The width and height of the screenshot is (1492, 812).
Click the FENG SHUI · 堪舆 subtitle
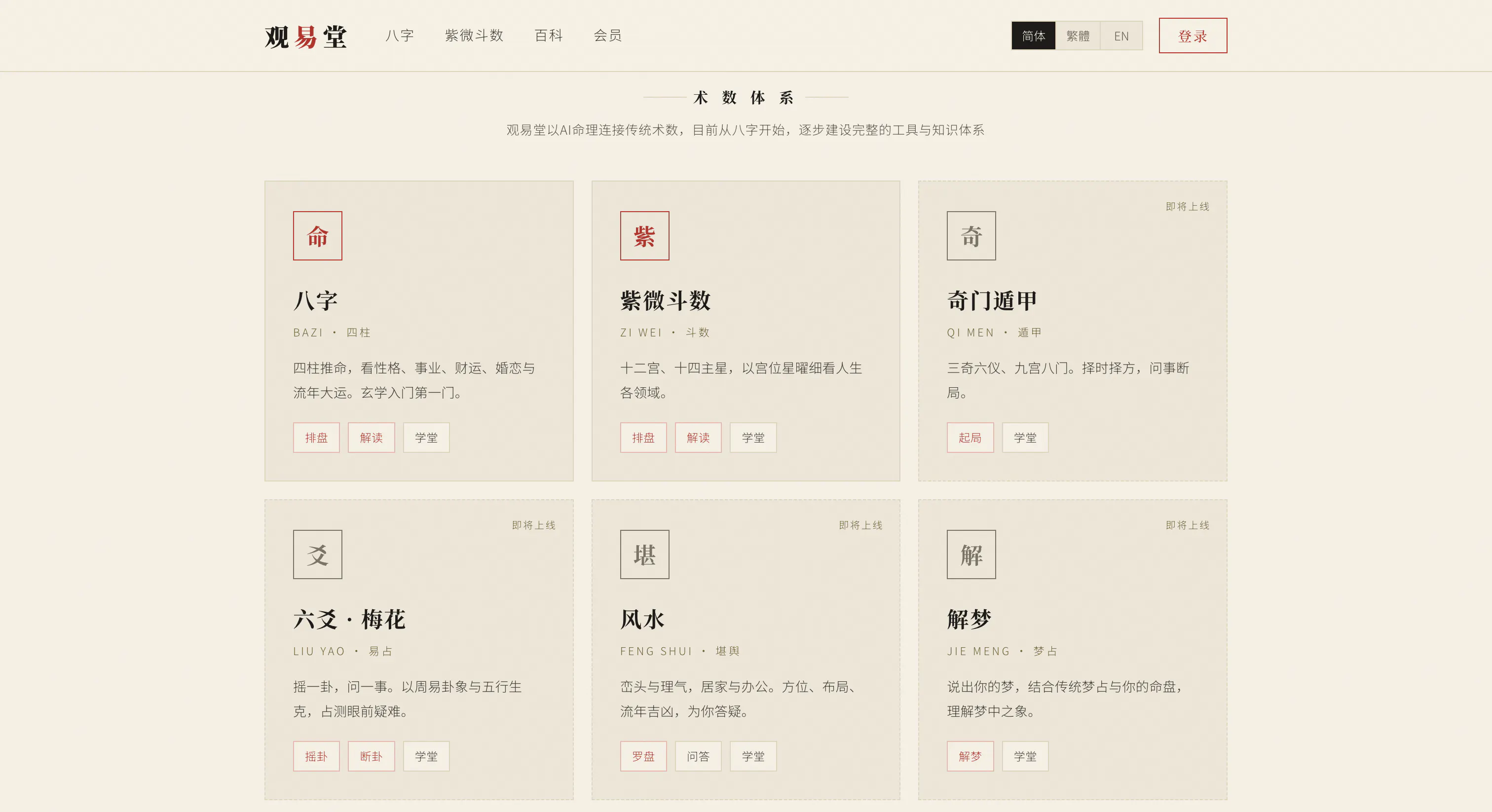click(x=680, y=651)
